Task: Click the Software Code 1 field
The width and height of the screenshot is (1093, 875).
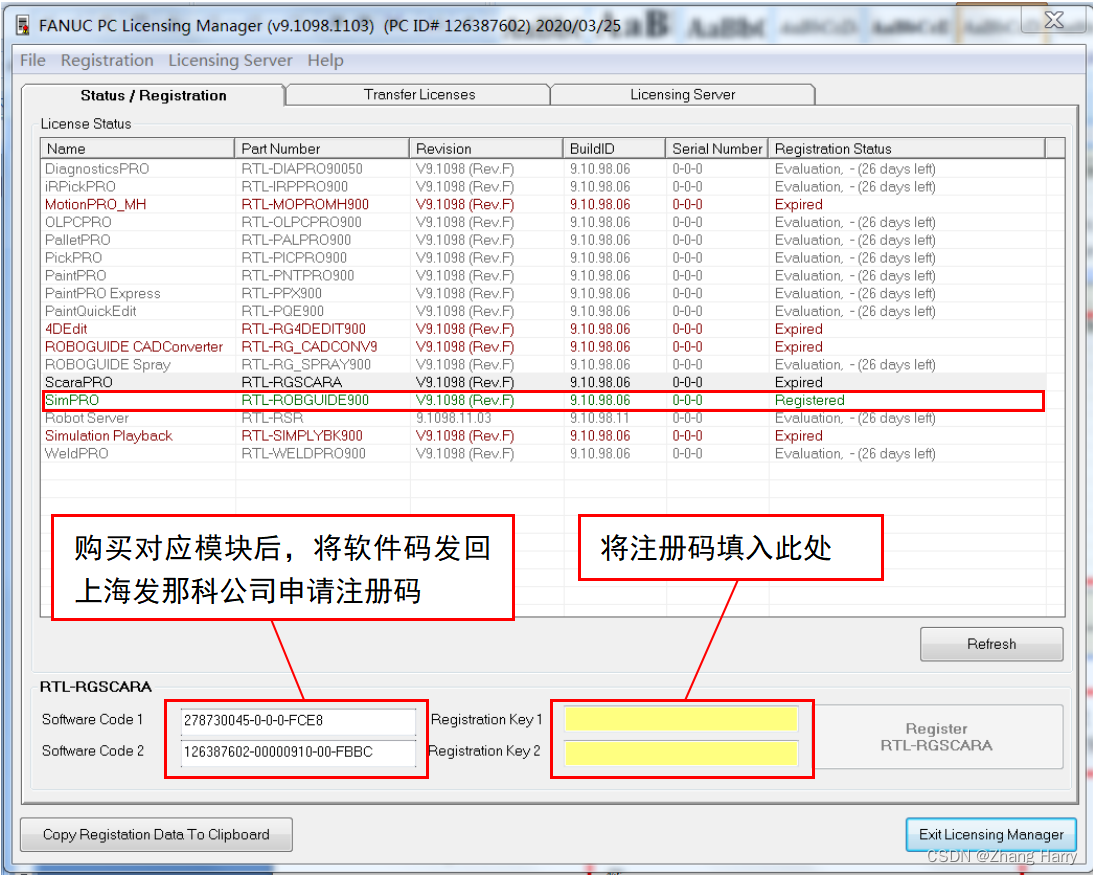Action: 298,721
